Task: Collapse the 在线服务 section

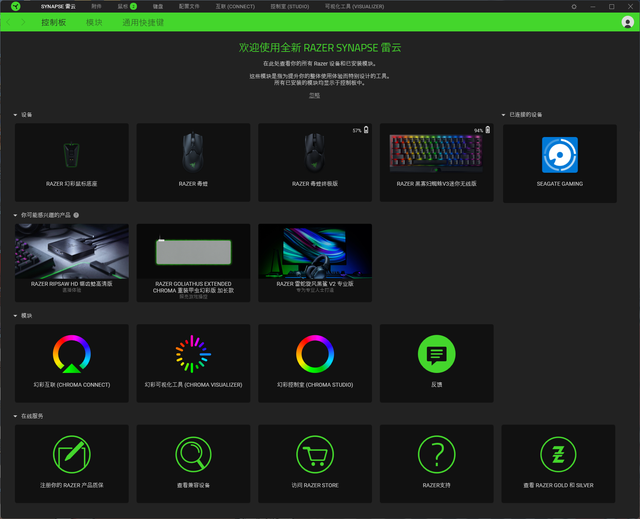Action: point(15,416)
